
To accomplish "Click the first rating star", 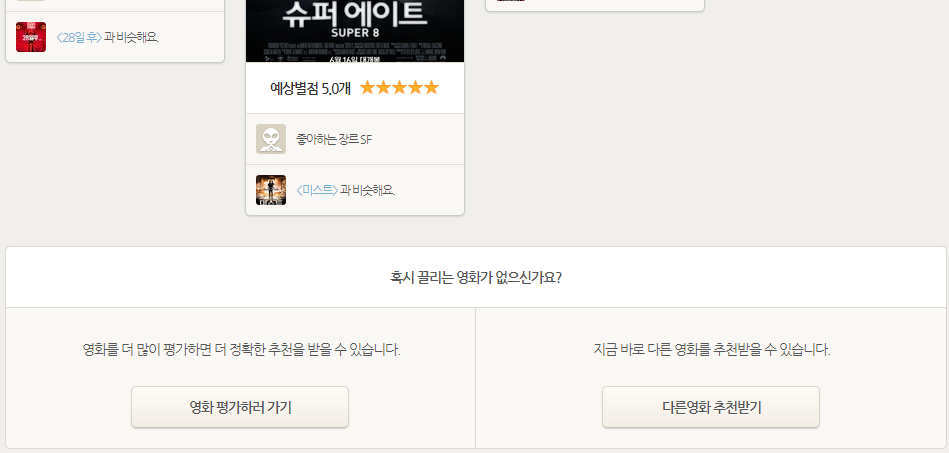I will 368,88.
